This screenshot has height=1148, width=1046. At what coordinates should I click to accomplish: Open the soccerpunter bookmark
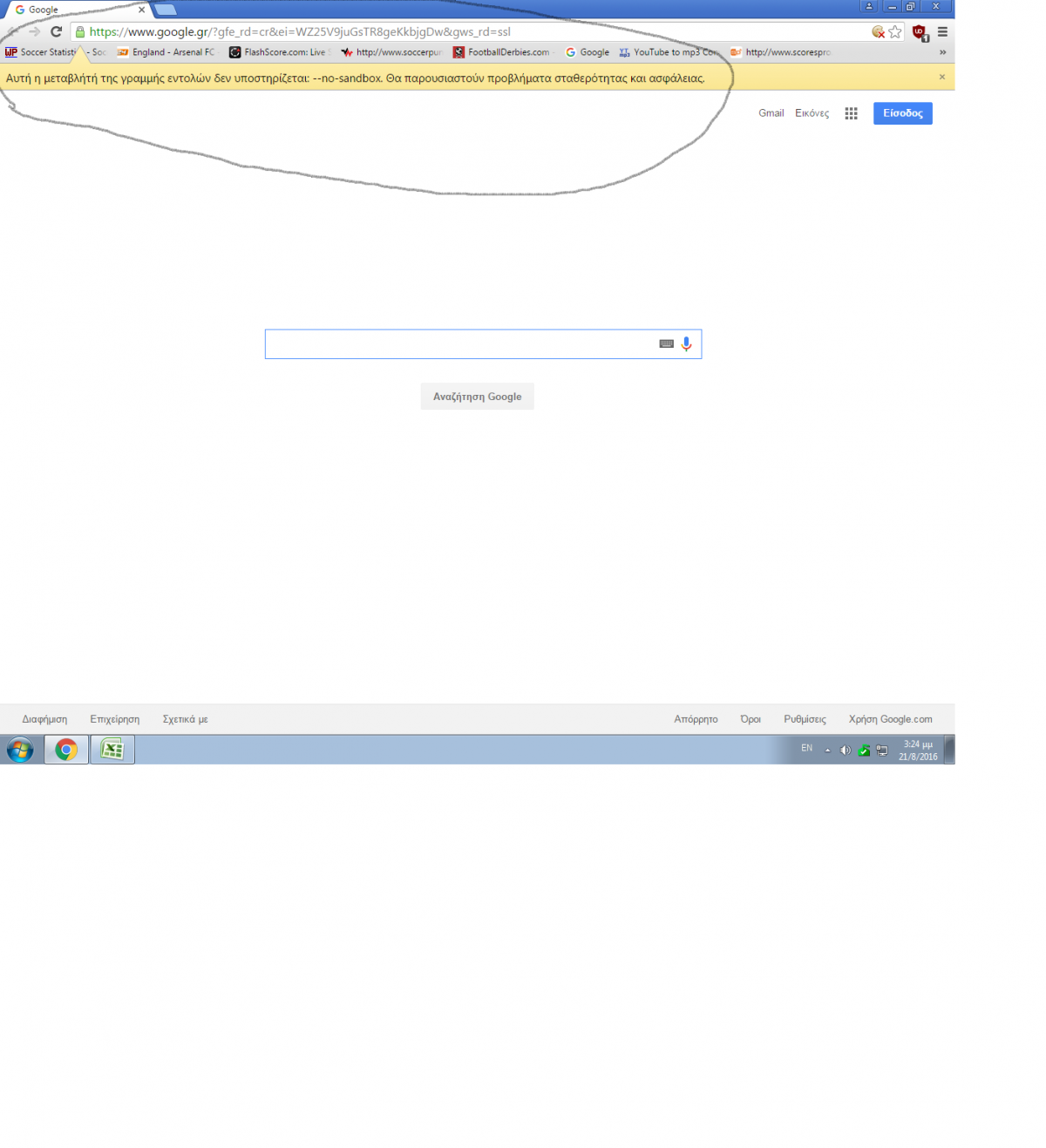click(391, 52)
